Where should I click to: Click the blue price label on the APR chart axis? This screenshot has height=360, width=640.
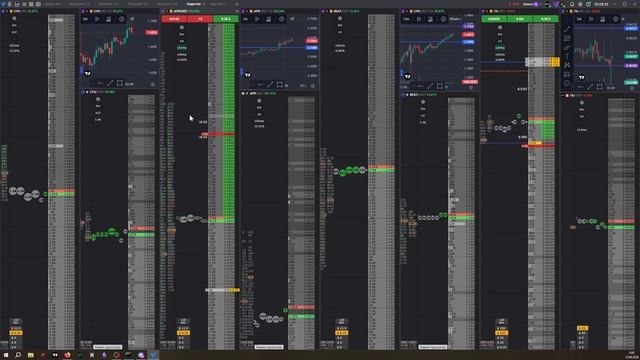[312, 48]
